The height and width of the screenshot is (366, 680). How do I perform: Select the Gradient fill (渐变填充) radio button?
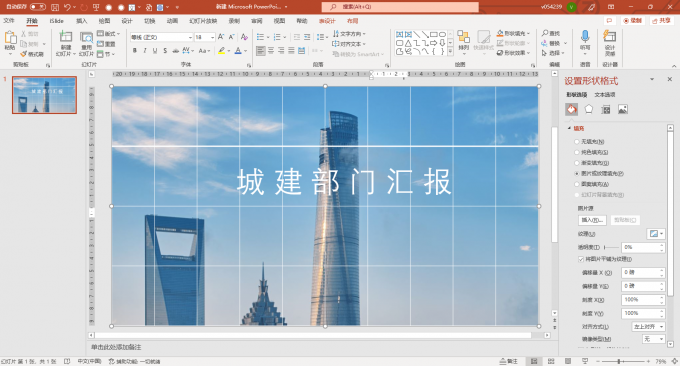[577, 163]
